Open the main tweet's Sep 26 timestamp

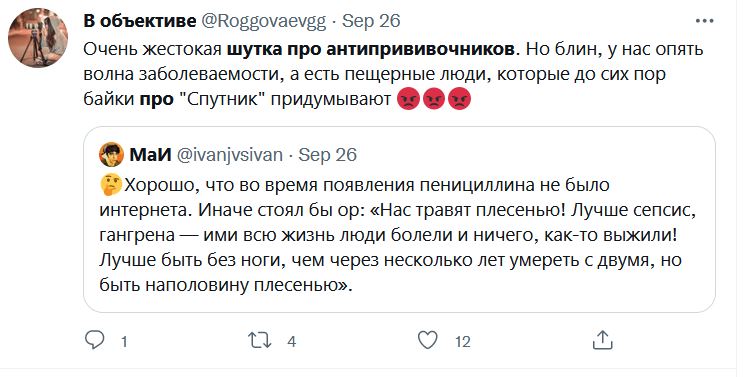coord(371,22)
